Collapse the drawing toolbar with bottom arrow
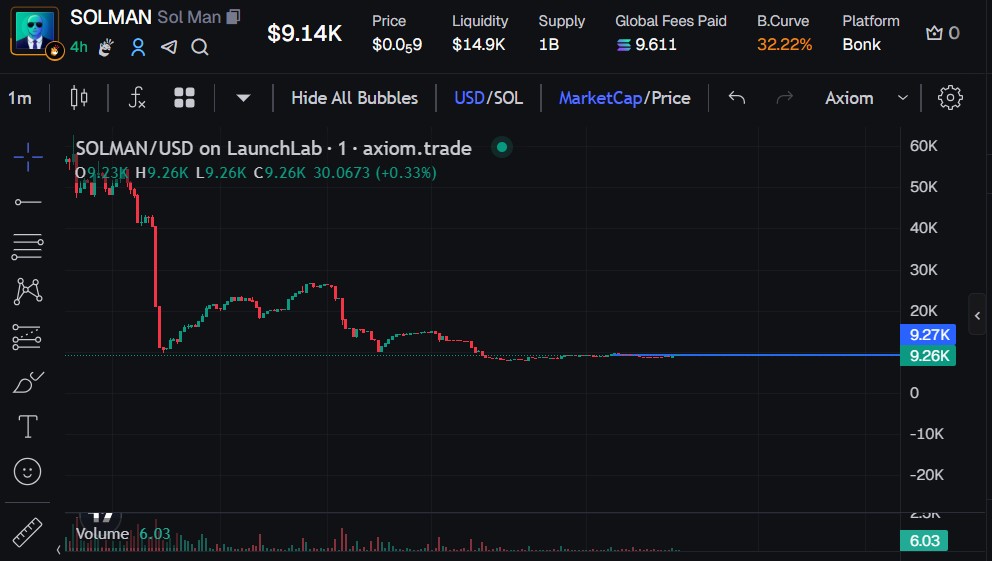The image size is (992, 561). pyautogui.click(x=59, y=550)
